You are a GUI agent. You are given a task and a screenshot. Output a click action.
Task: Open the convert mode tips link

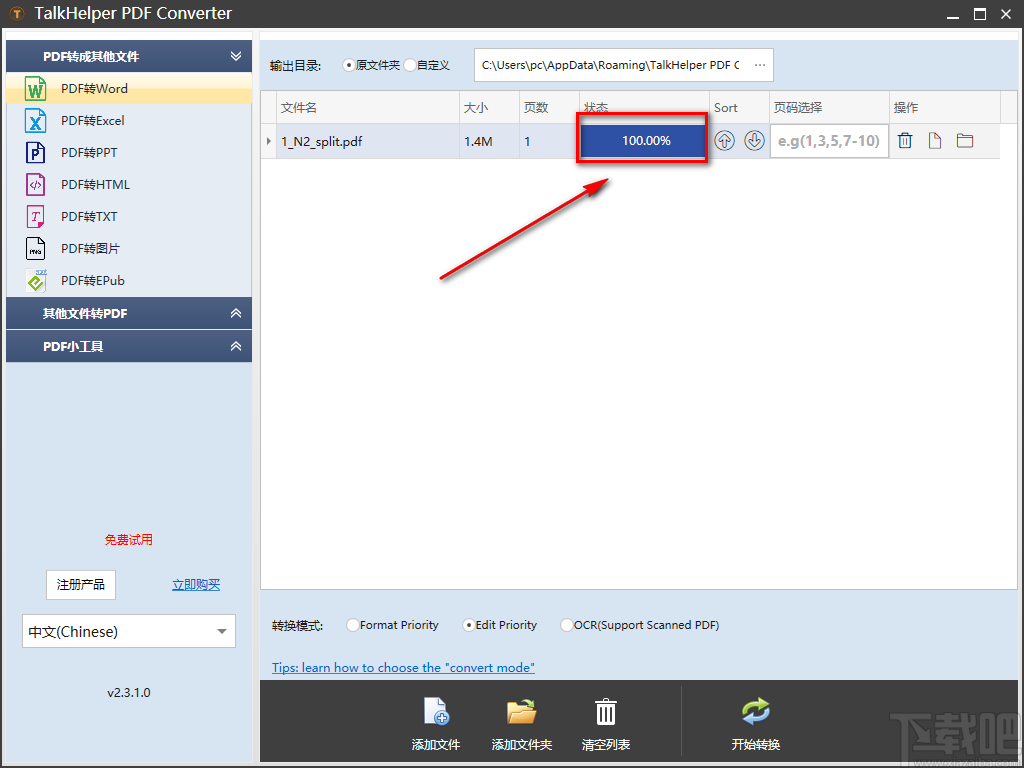(x=403, y=667)
